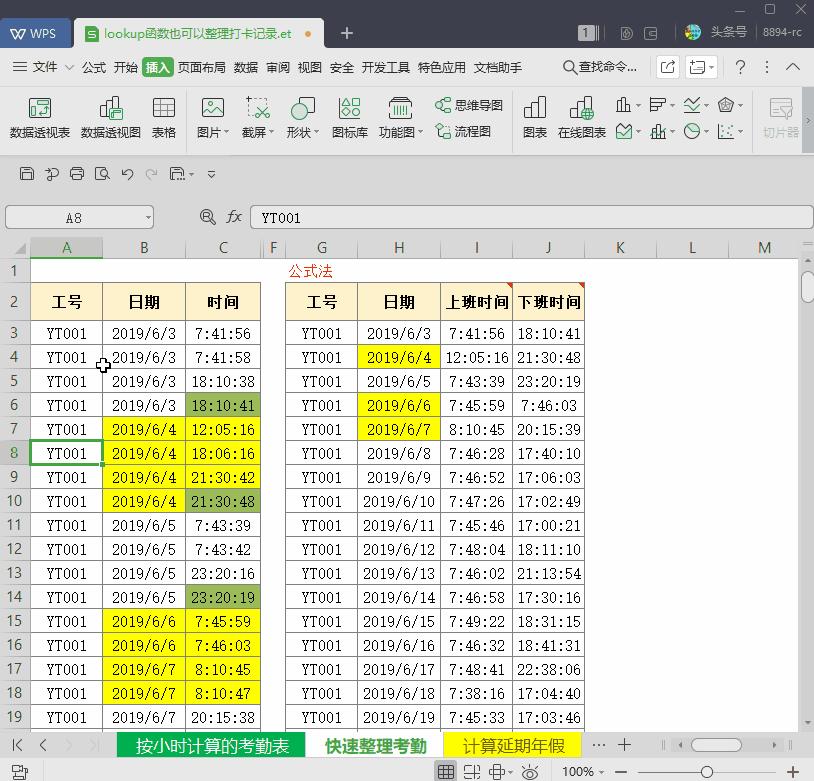
Task: Open the screenshot (截屏) tool
Action: (257, 118)
